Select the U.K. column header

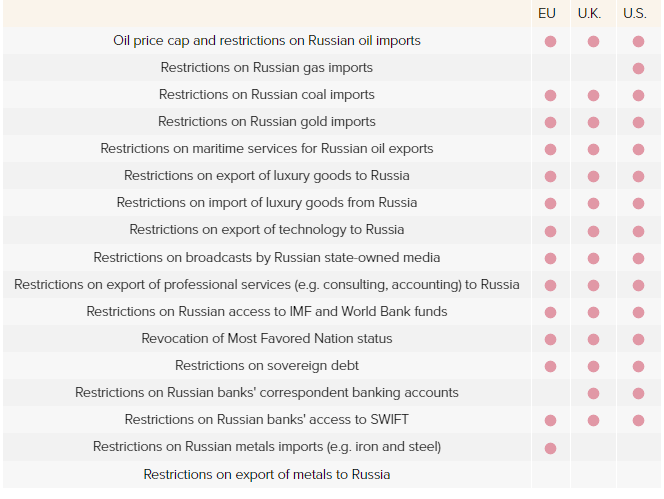click(x=590, y=13)
